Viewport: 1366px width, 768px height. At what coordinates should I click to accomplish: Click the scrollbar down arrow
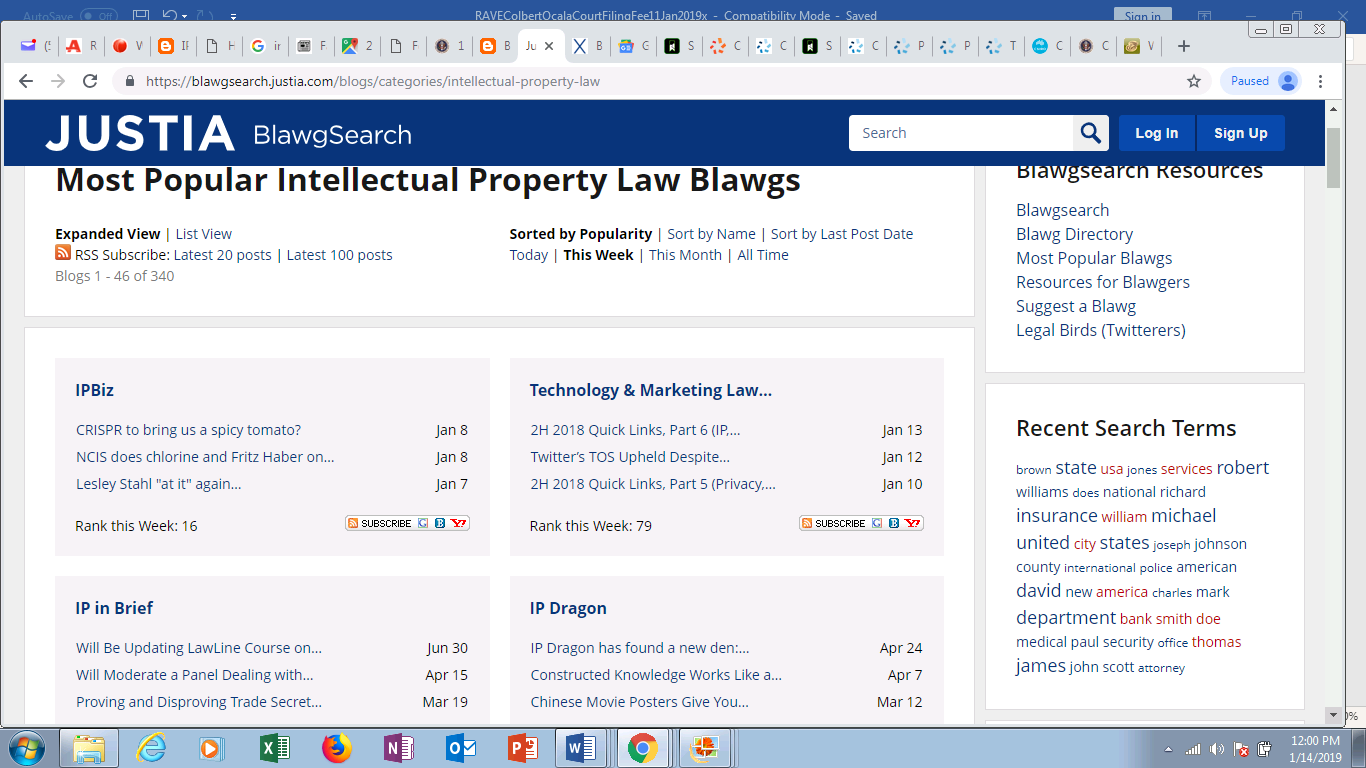tap(1333, 715)
